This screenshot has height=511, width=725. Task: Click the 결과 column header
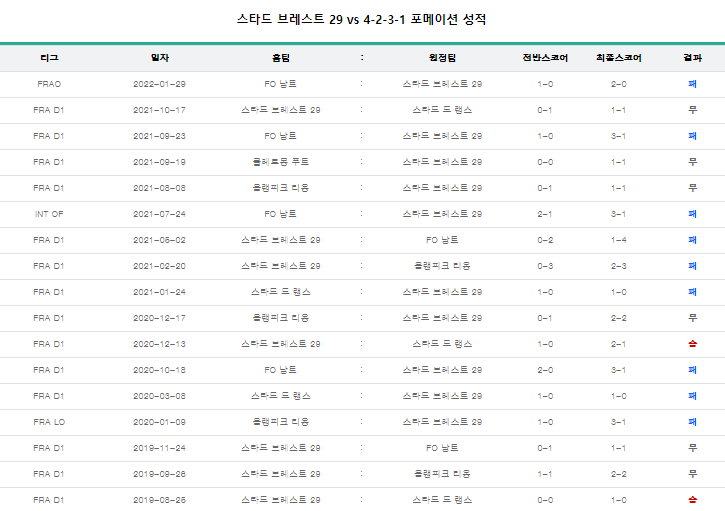[692, 58]
